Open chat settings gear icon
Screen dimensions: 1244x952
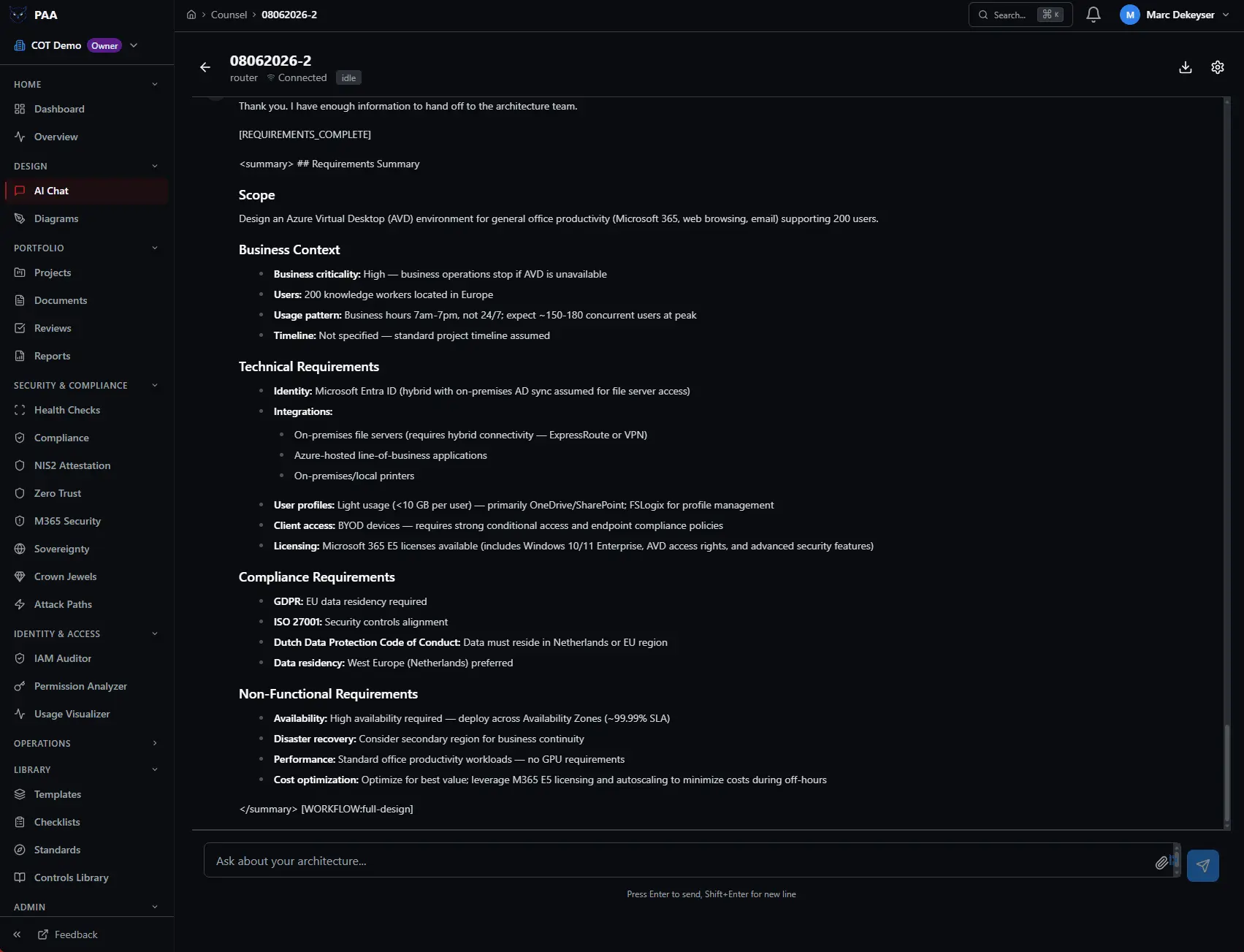click(x=1218, y=67)
